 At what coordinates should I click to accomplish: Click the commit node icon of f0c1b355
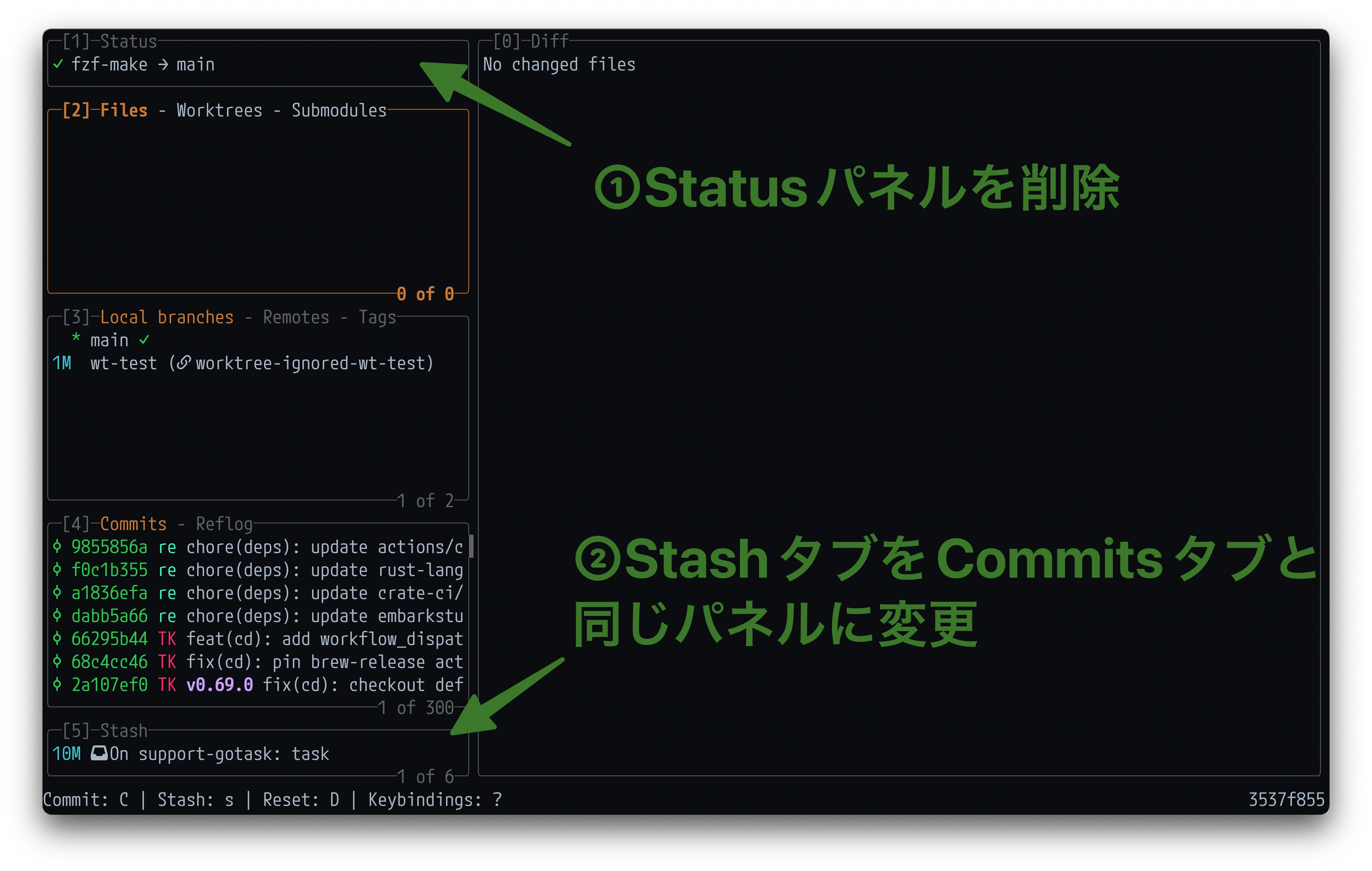[x=57, y=570]
